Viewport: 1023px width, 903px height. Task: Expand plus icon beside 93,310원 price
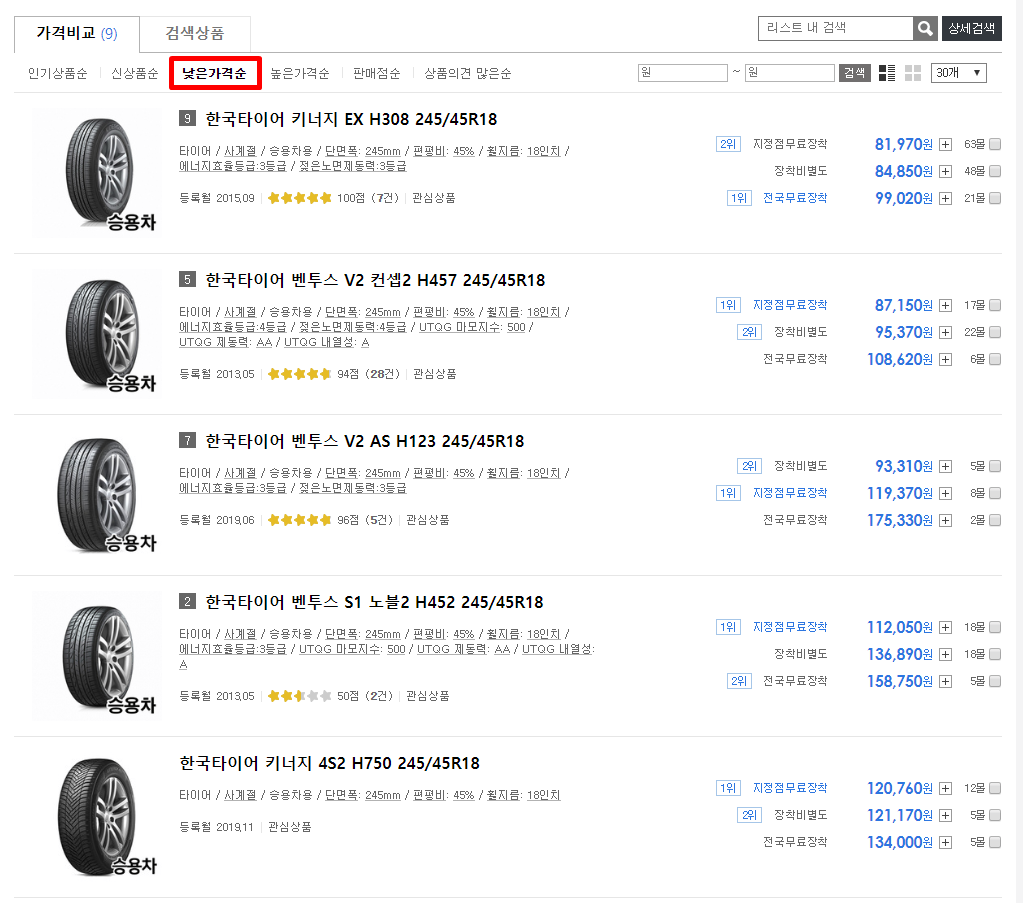pos(945,467)
